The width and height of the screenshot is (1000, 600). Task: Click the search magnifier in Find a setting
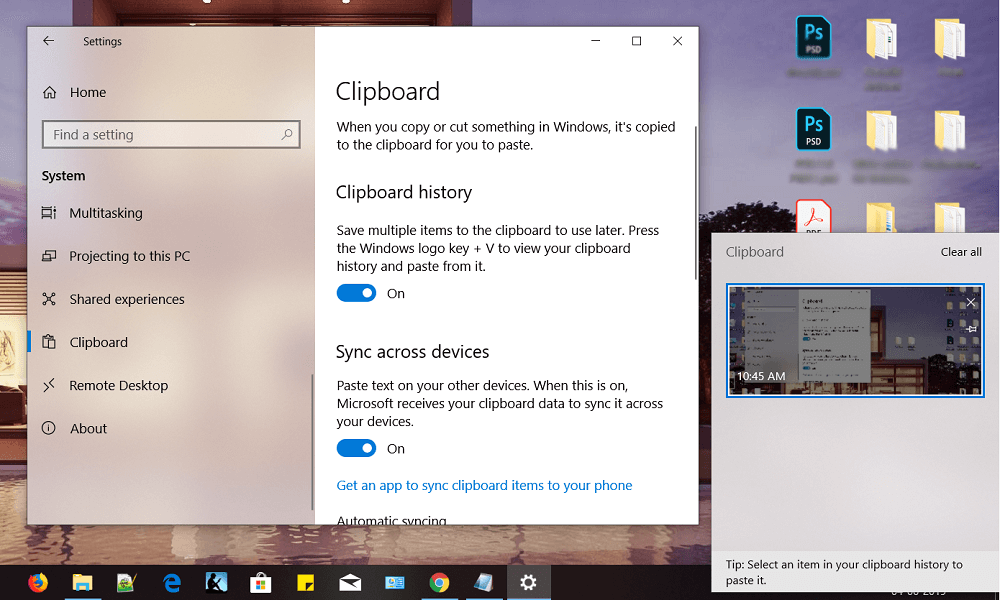287,134
